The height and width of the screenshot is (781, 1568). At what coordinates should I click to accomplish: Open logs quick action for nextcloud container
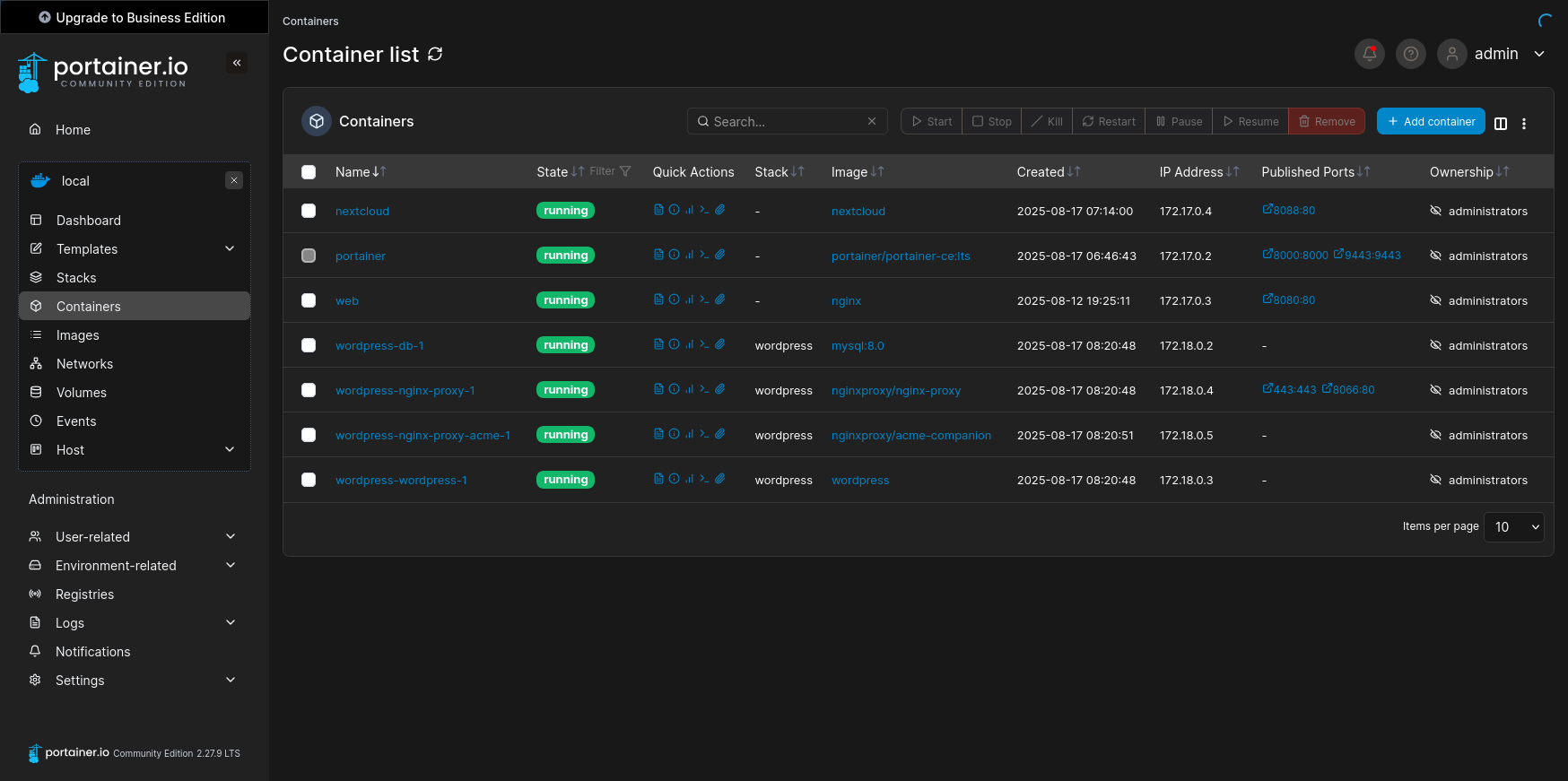(658, 210)
